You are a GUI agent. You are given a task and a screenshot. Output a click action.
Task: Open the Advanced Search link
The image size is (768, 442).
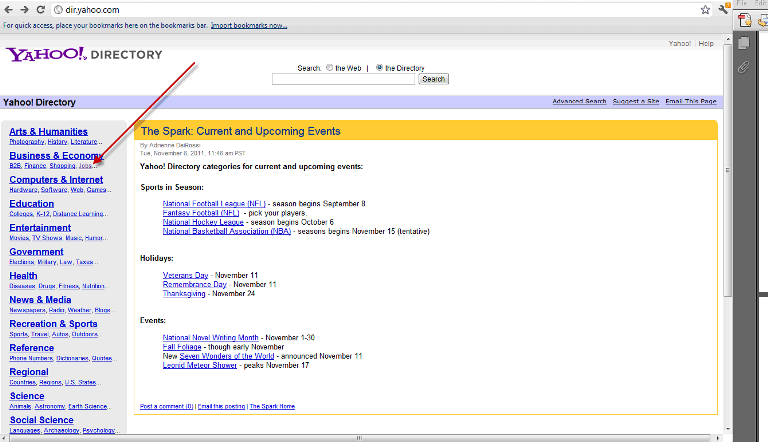579,102
